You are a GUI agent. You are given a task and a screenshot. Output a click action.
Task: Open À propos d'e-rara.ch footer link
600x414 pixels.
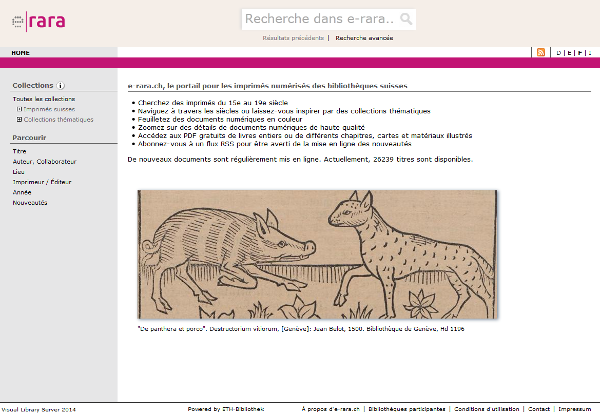(331, 409)
